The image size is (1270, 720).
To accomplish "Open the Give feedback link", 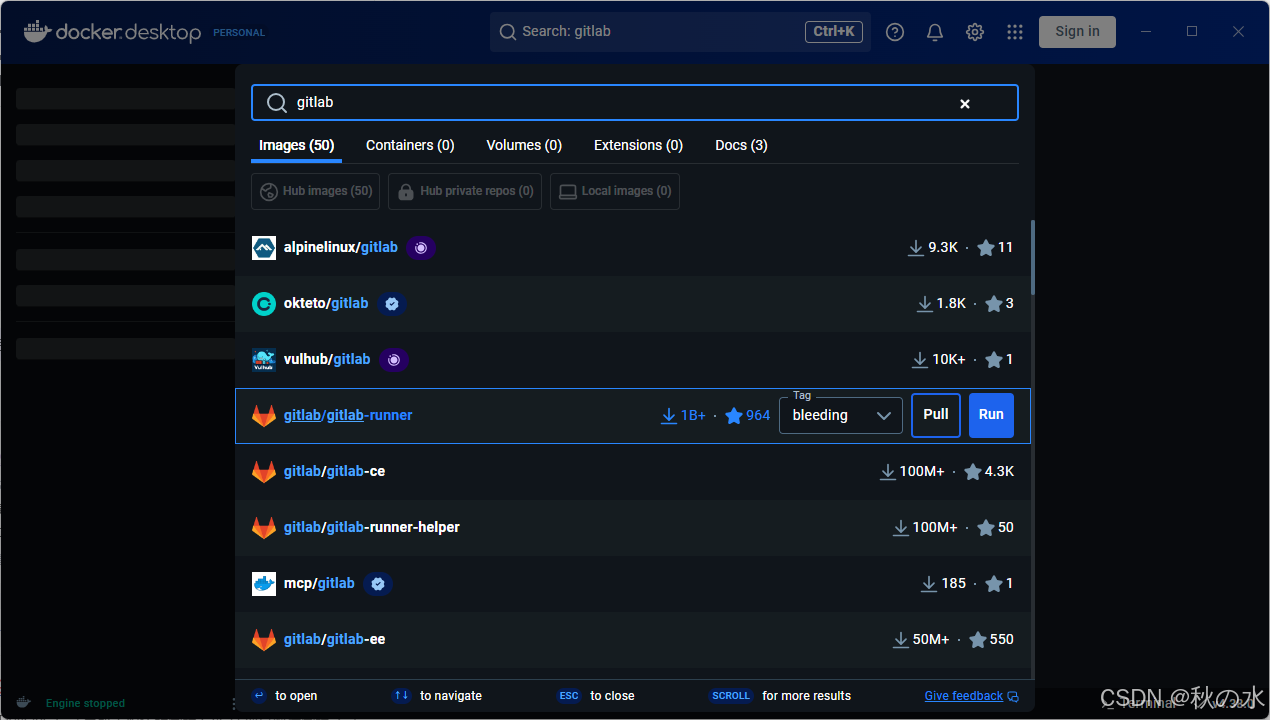I will tap(971, 696).
